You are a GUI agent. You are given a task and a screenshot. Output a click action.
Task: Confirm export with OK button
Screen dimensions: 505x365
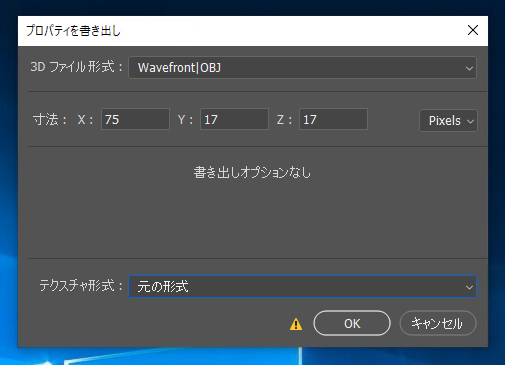(352, 323)
